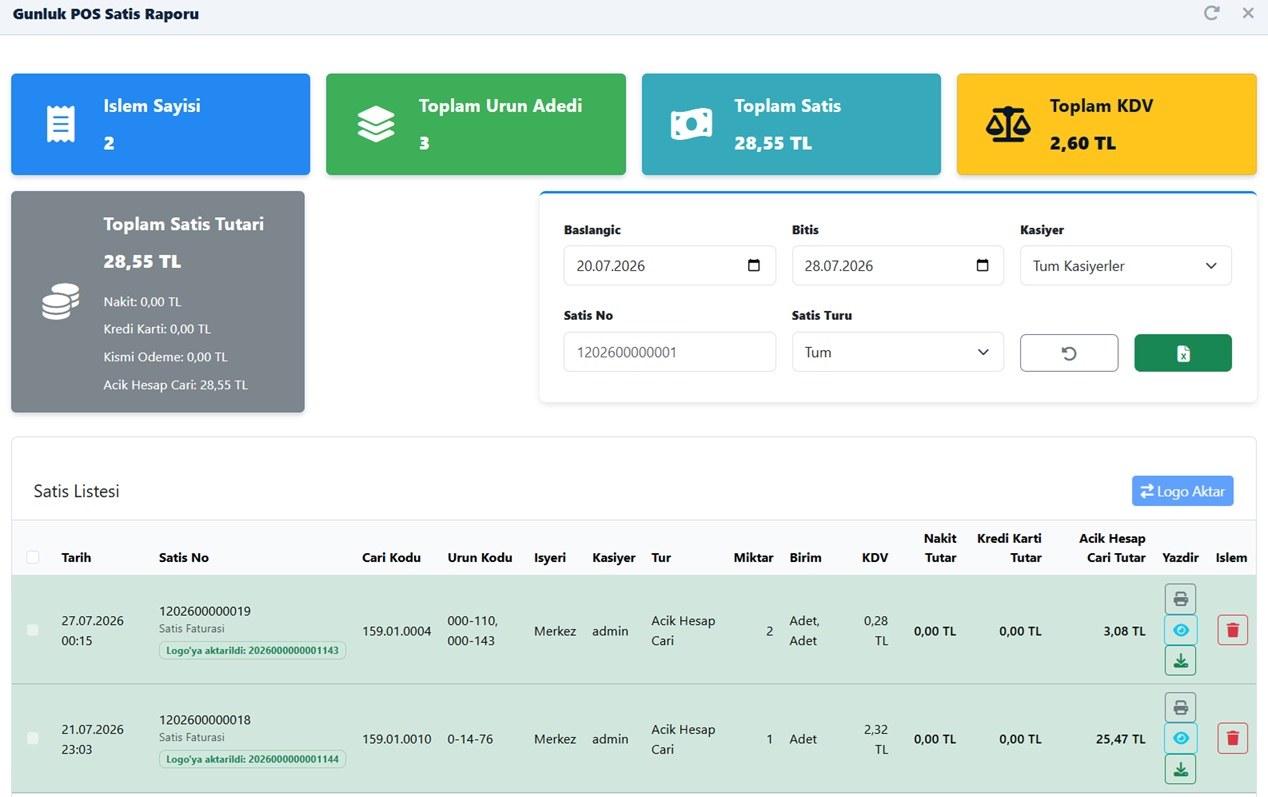Export report with green Excel button

(1183, 353)
